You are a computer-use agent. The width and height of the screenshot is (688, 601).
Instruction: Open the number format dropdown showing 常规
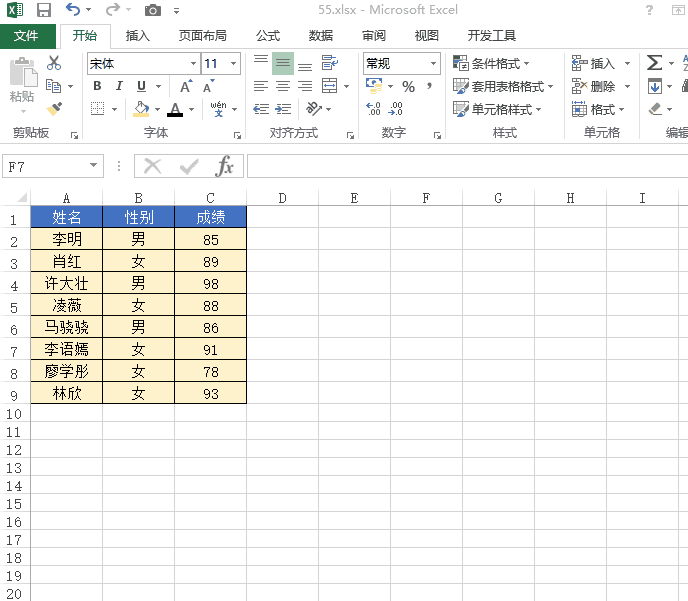433,64
